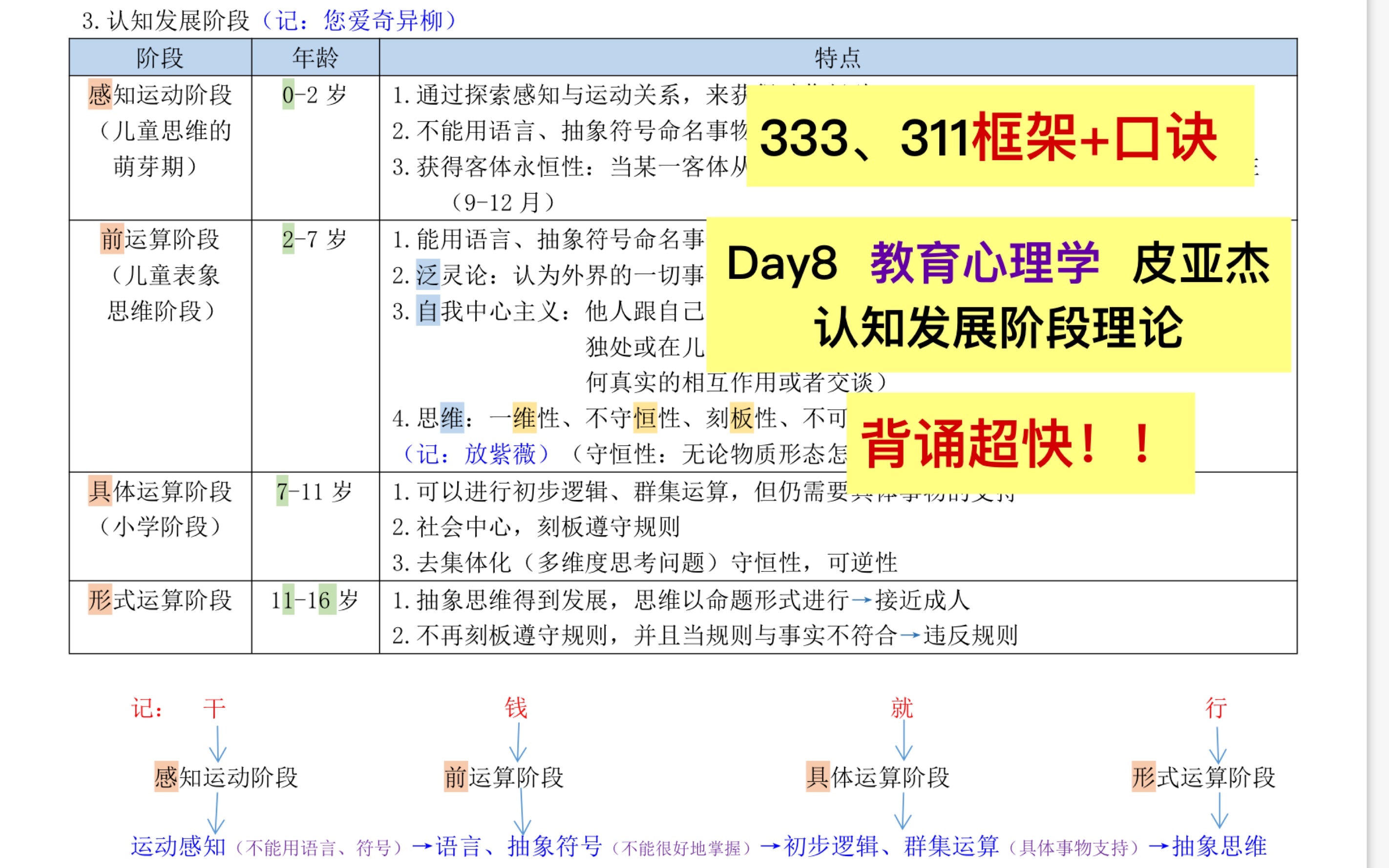Click '感知运动阶段' in the mnemonic diagram
1389x868 pixels.
pos(226,777)
